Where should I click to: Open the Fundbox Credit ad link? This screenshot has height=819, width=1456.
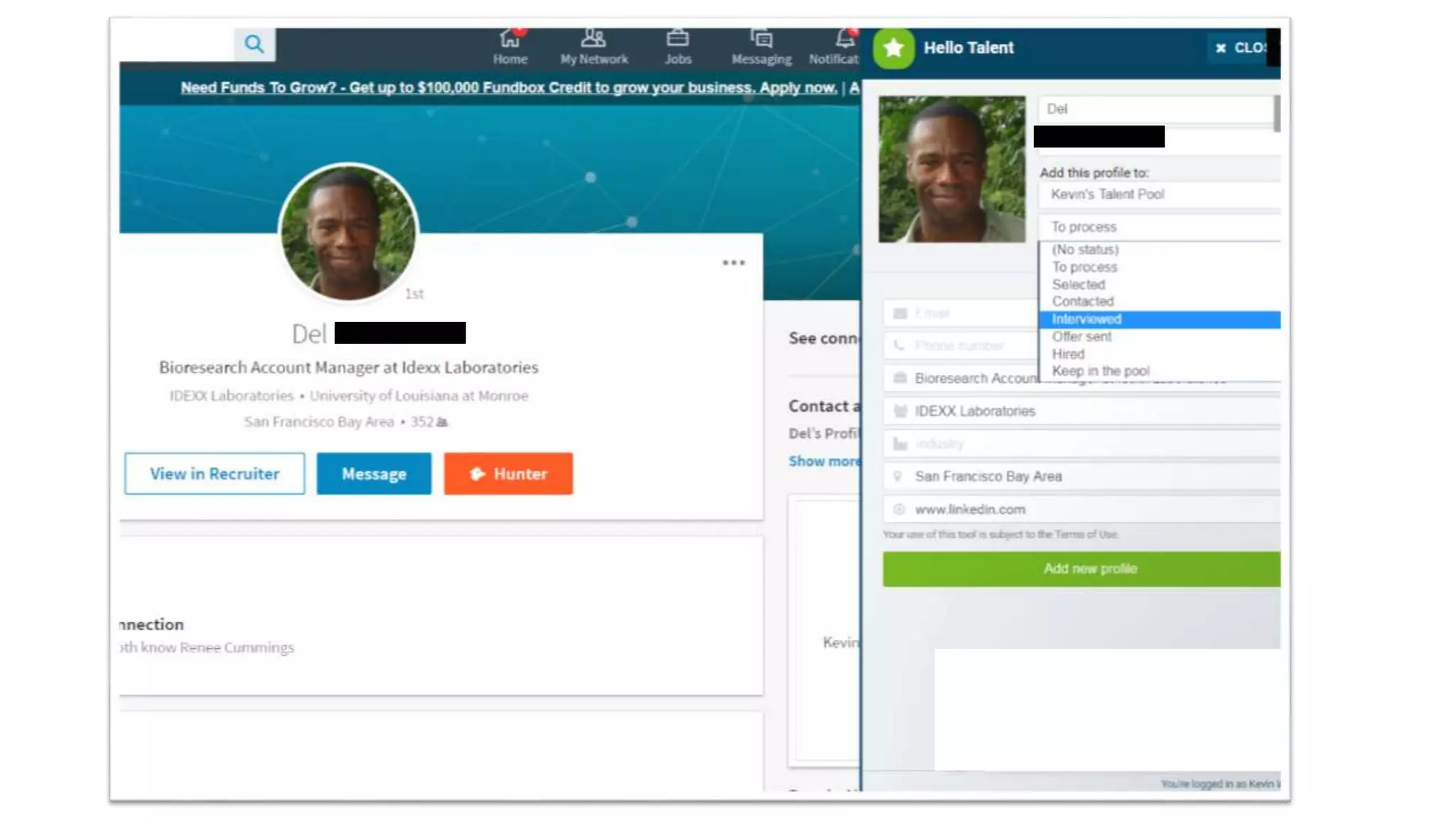[x=508, y=88]
